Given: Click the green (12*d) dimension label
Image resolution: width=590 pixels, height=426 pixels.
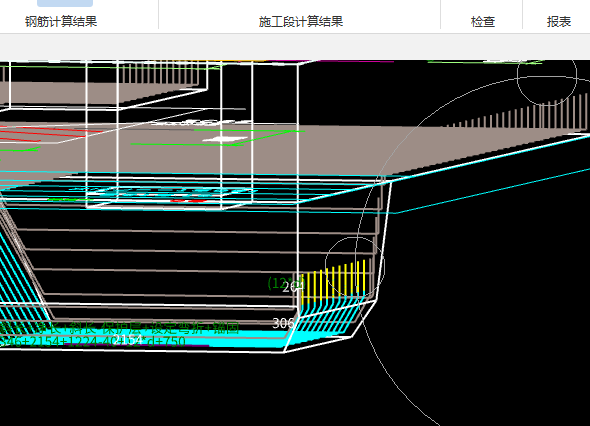Looking at the screenshot, I should tap(285, 283).
